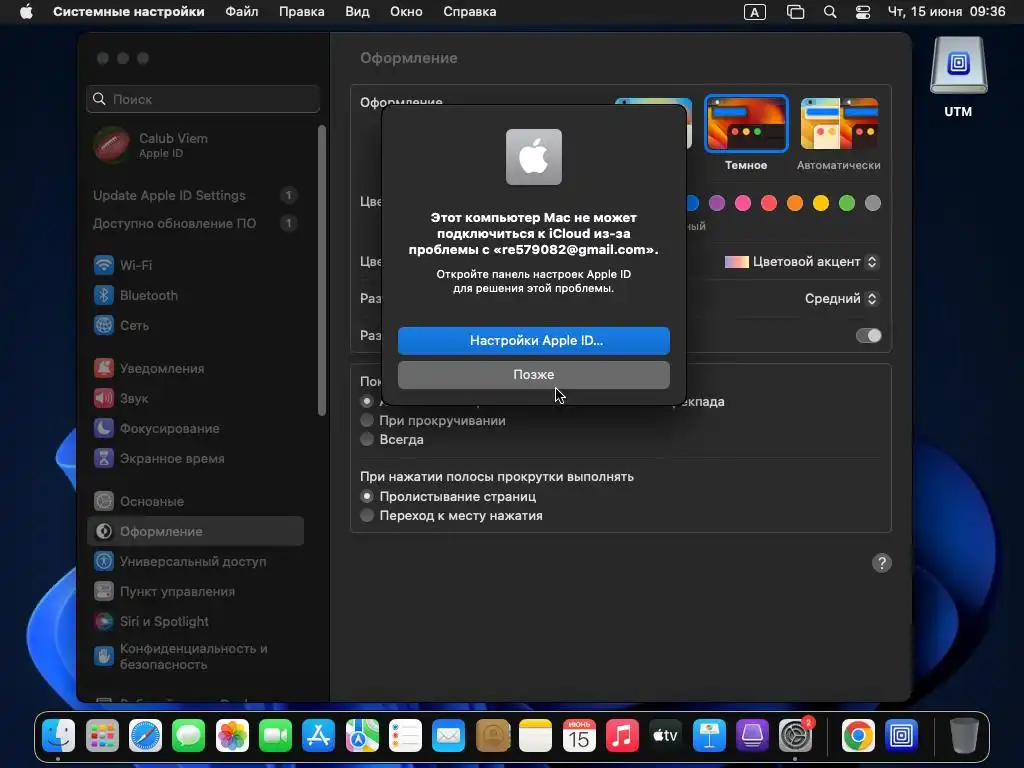This screenshot has height=768, width=1024.
Task: Open Apple TV app in Dock
Action: click(x=665, y=736)
